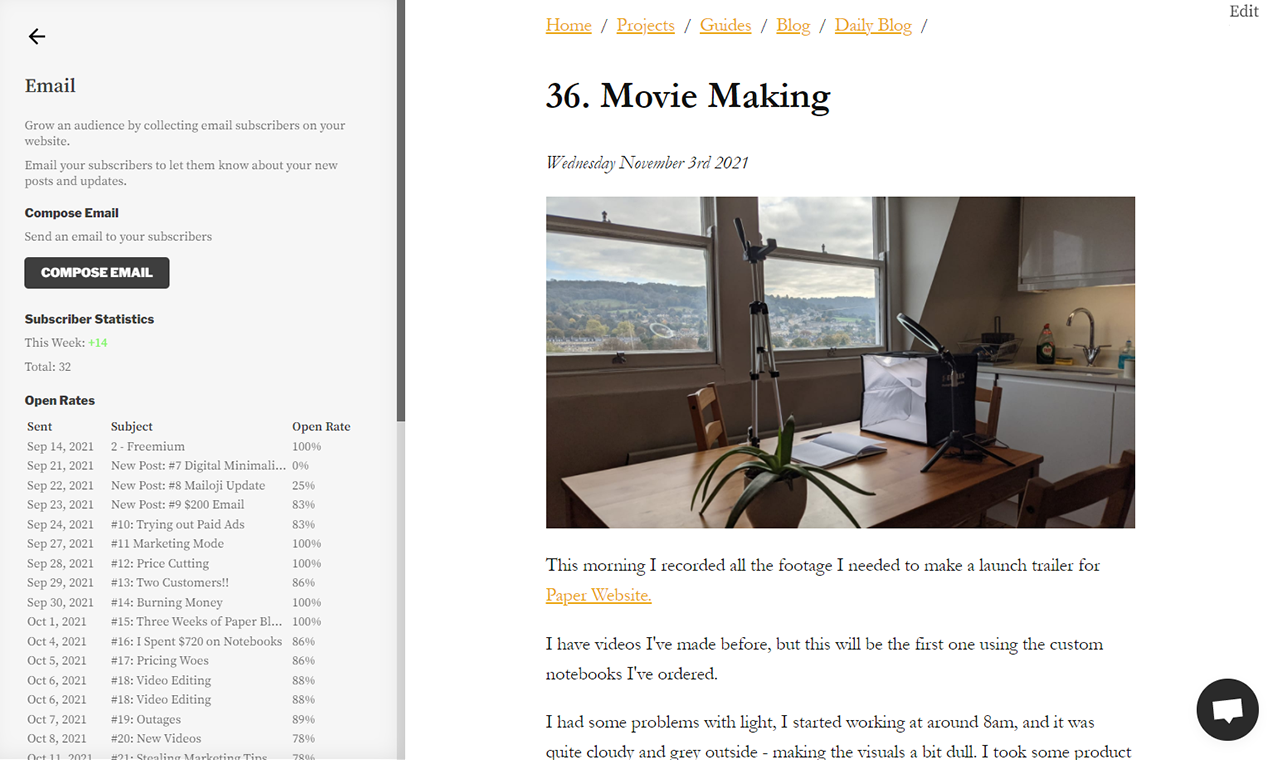Open the Paper Website link

(597, 595)
